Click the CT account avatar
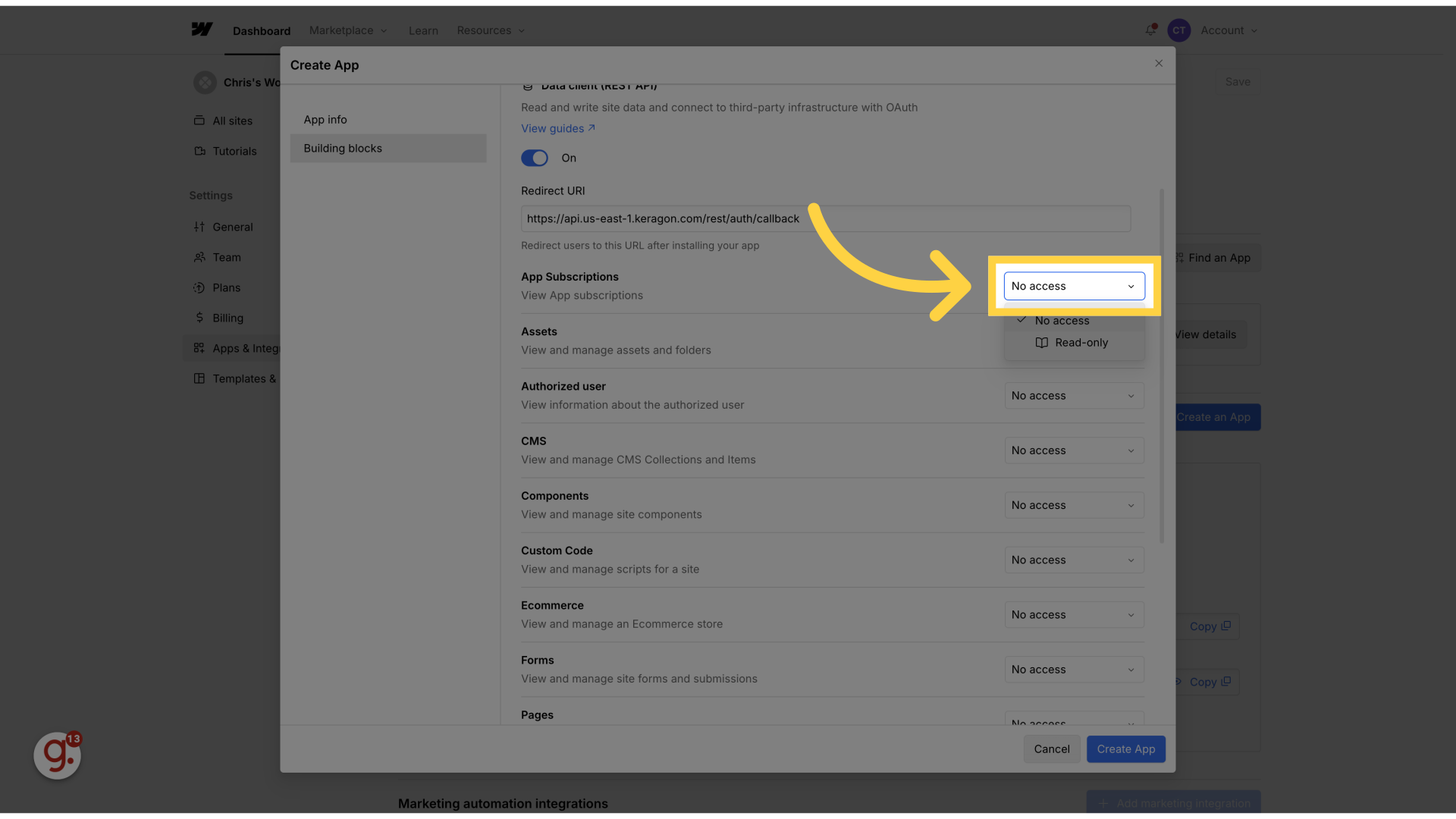This screenshot has height=819, width=1456. pyautogui.click(x=1178, y=30)
